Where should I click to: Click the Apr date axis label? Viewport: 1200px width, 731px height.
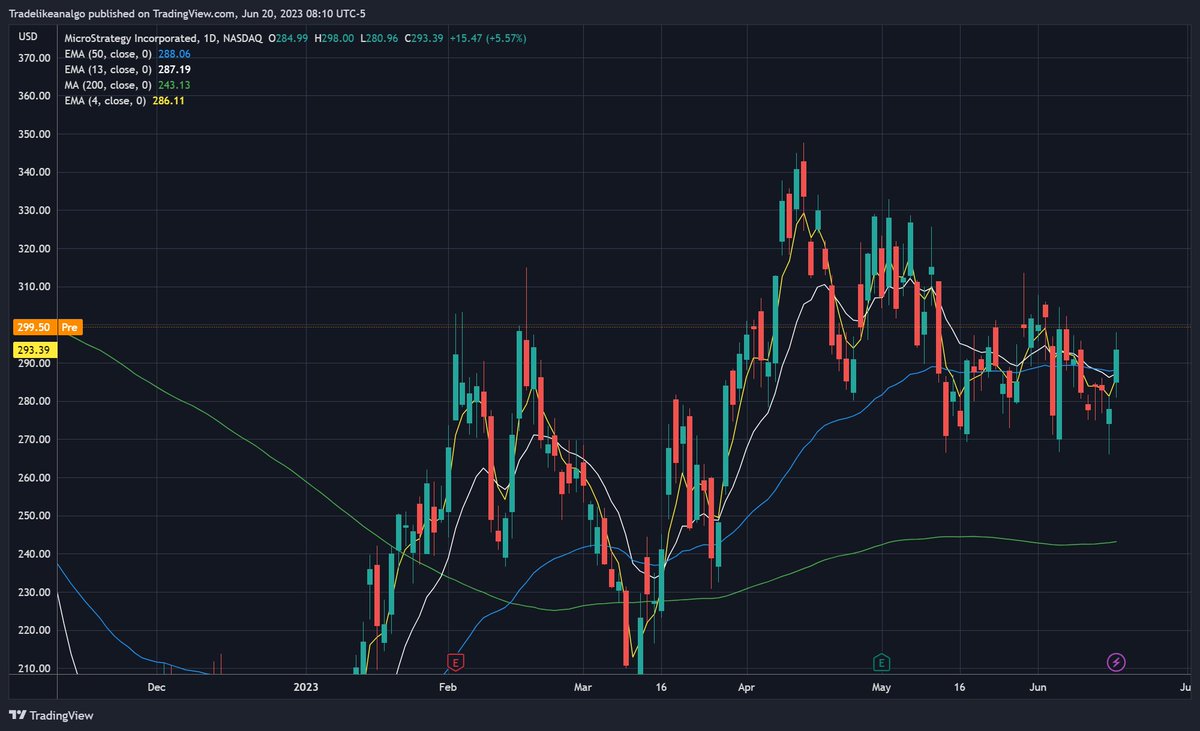[x=747, y=687]
